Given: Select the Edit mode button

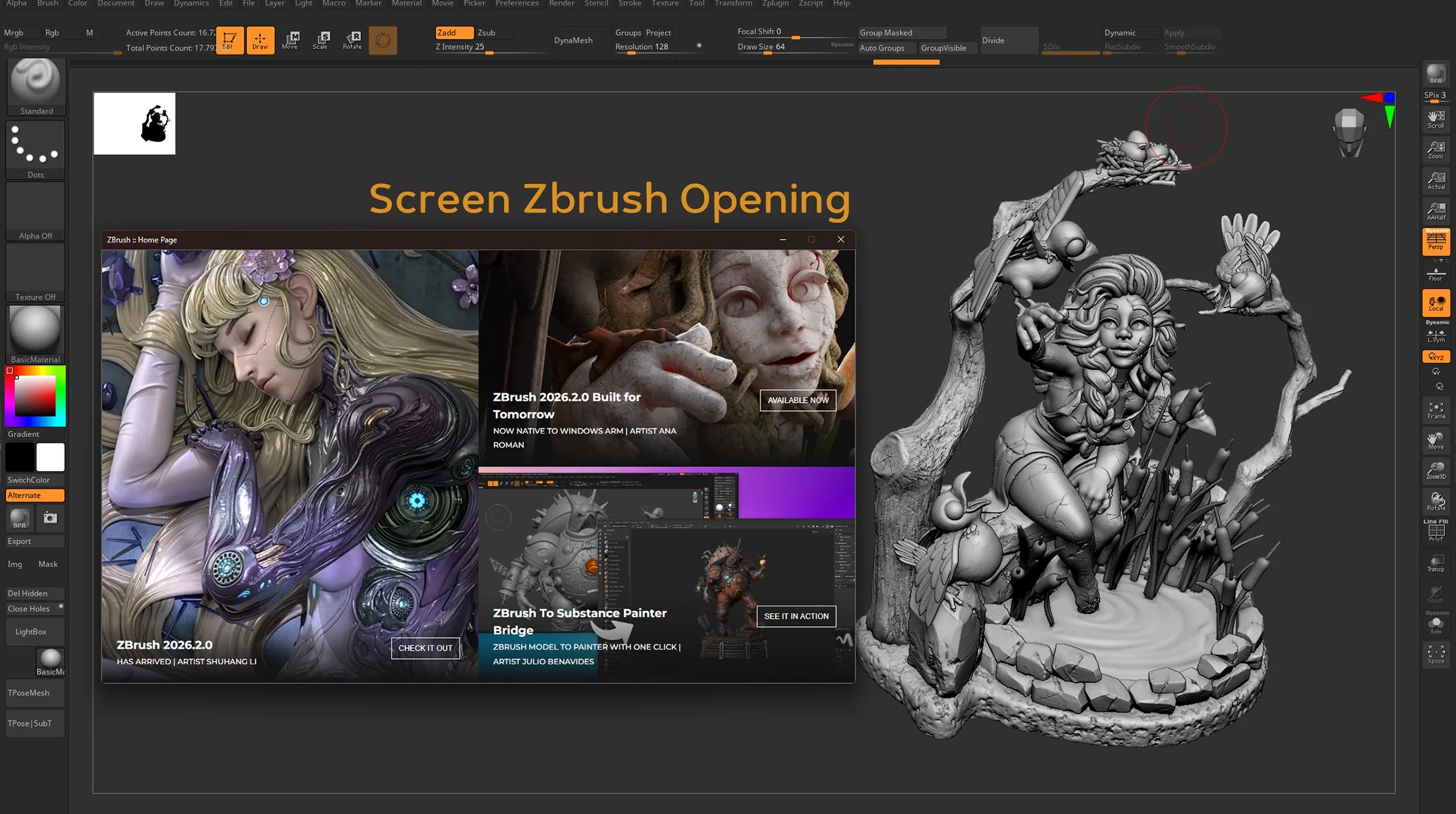Looking at the screenshot, I should point(229,40).
